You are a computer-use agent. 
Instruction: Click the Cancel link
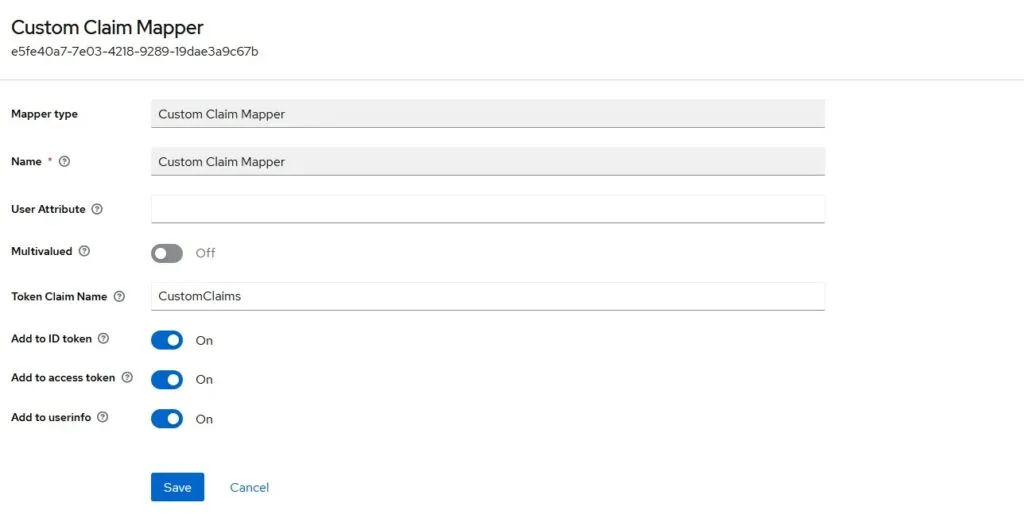click(249, 487)
